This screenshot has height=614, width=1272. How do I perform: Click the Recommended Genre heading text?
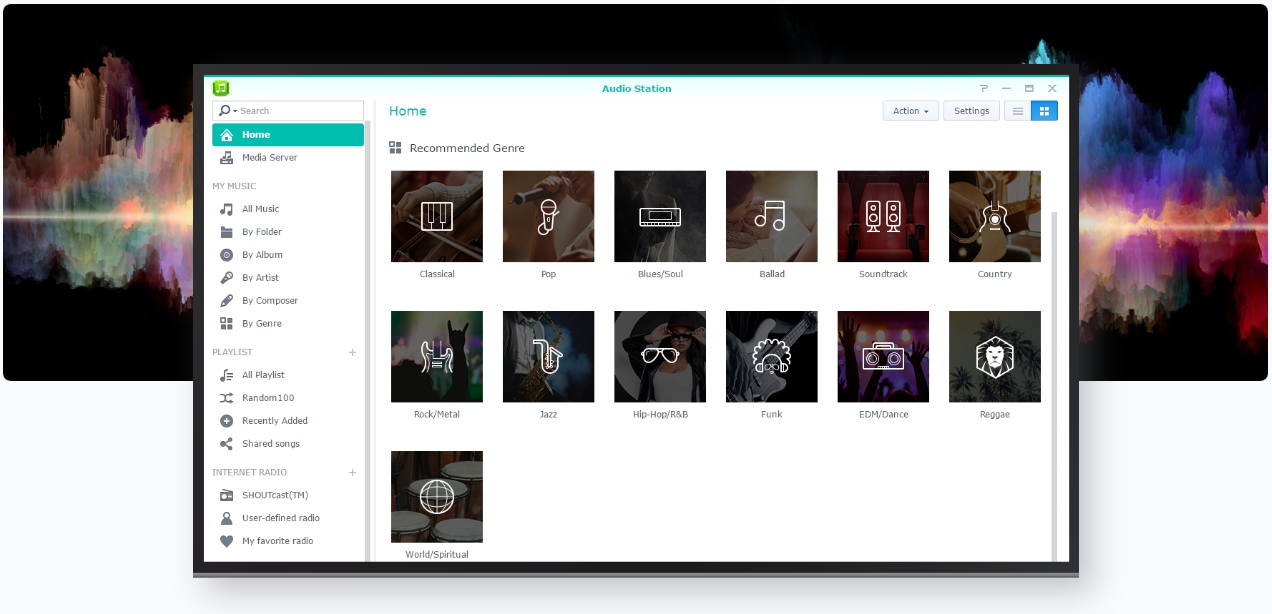[467, 148]
